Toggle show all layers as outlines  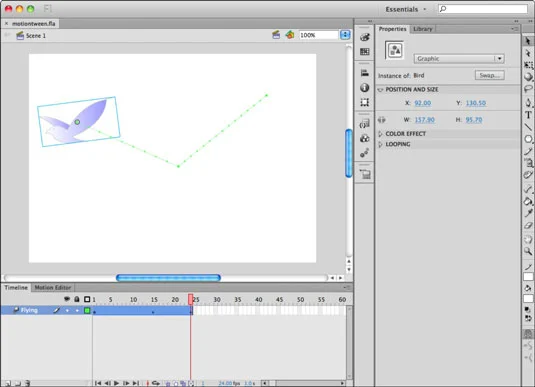point(87,299)
